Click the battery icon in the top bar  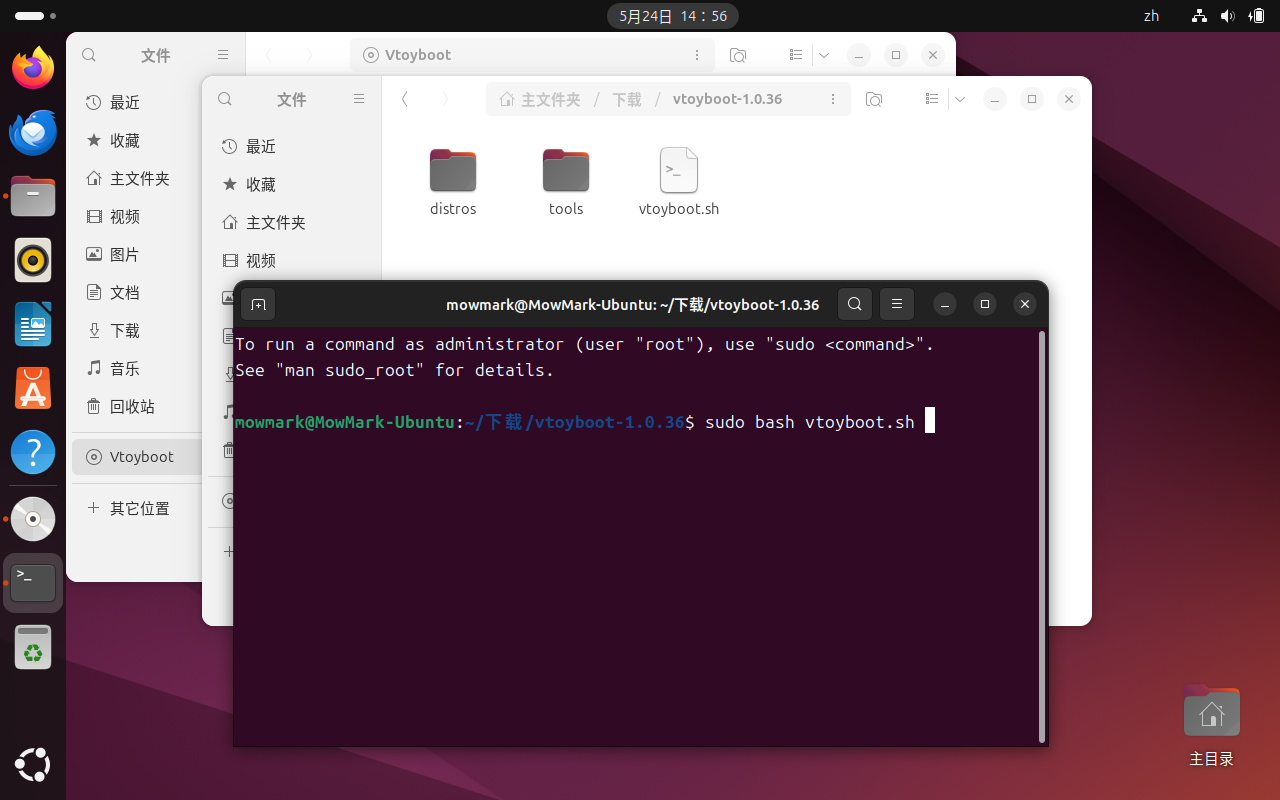tap(1256, 16)
